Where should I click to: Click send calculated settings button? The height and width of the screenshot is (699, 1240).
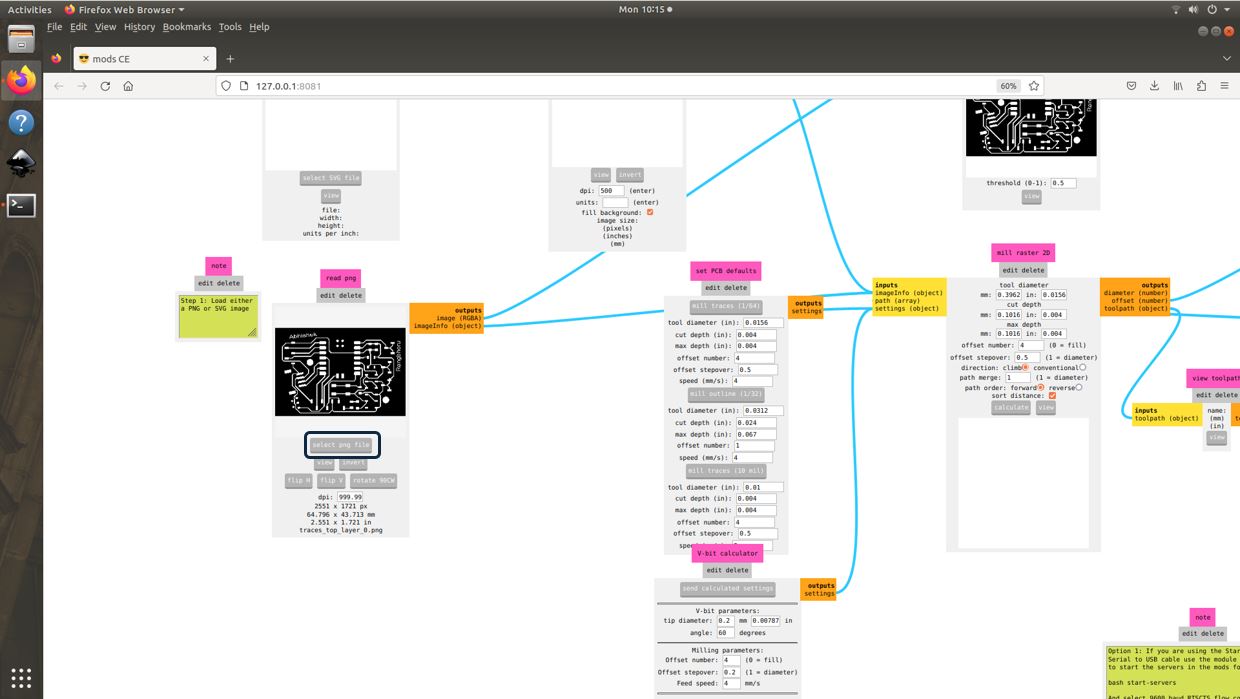[x=728, y=589]
